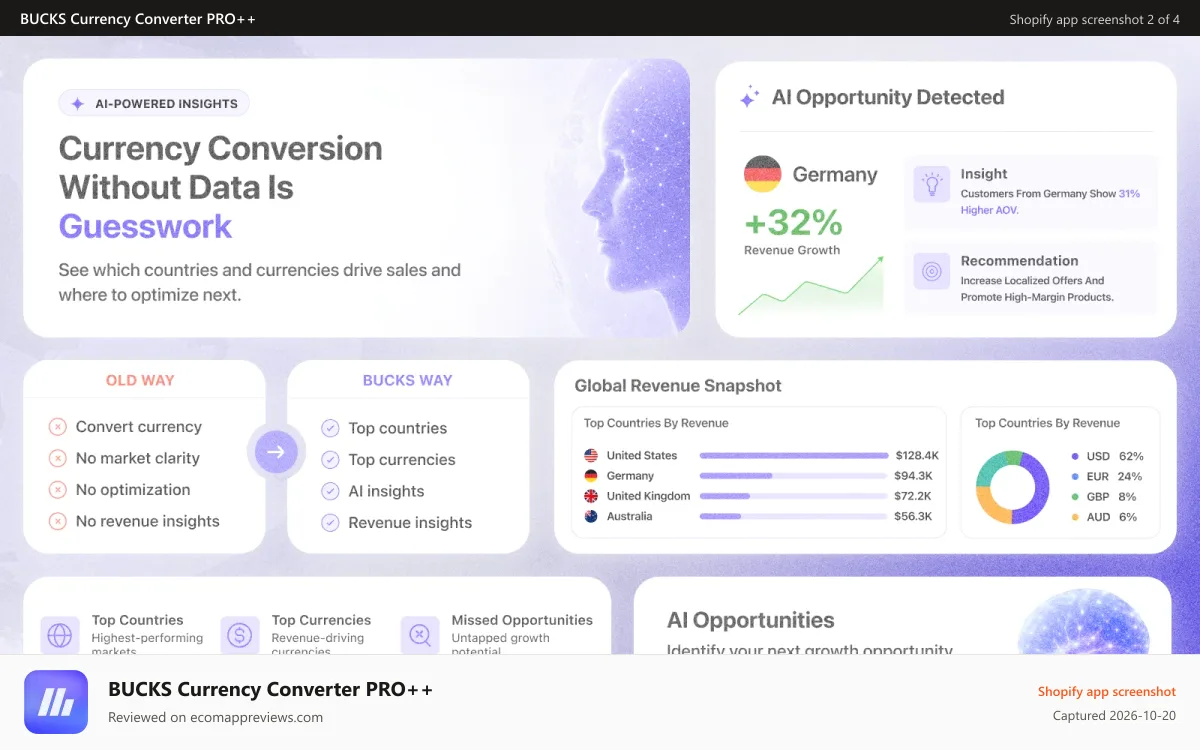Click 'Revenue Growth' label under +32%
Viewport: 1200px width, 750px height.
point(792,250)
